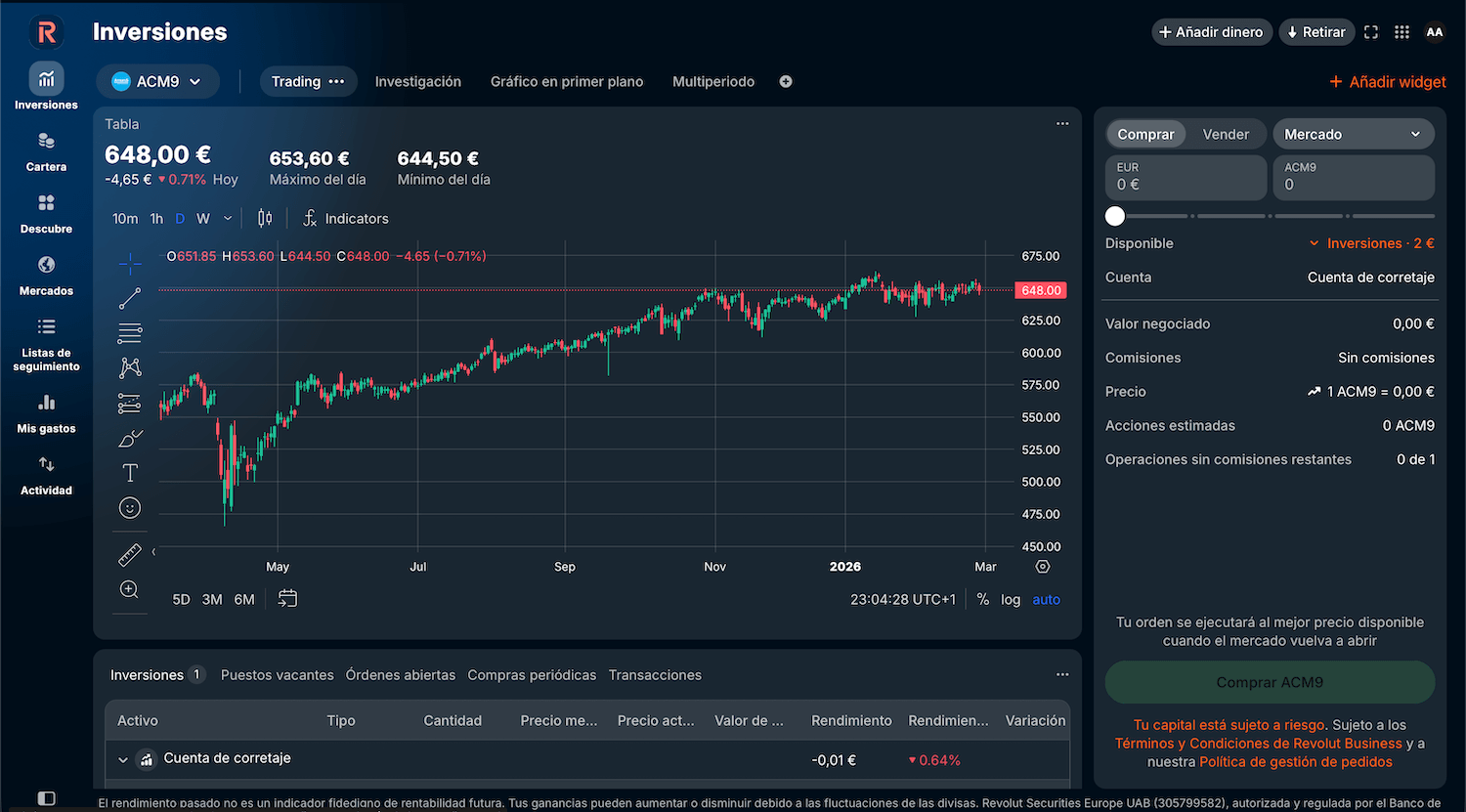
Task: Collapse the Cuenta de corretaje row
Action: pos(123,759)
